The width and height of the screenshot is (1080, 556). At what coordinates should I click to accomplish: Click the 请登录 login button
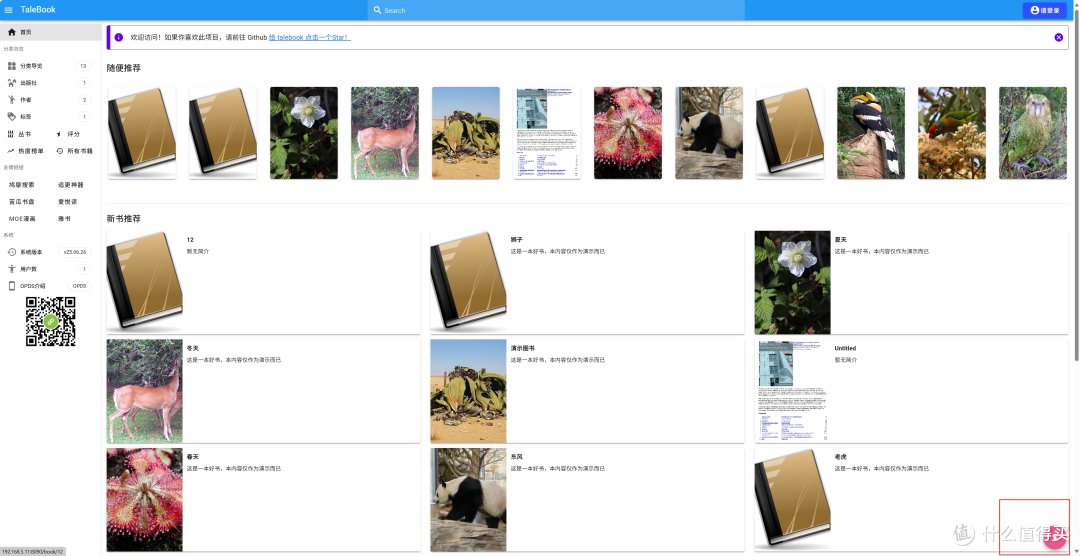click(1044, 10)
